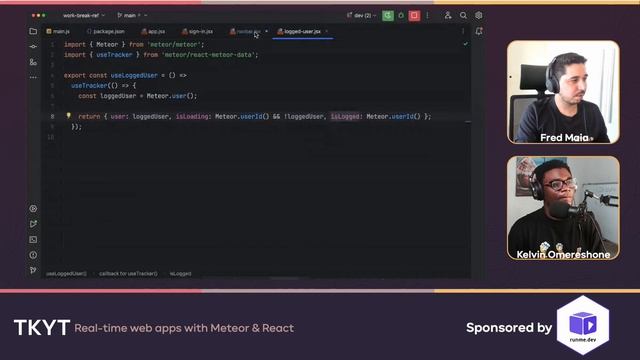Open the Run tool window

tap(33, 224)
